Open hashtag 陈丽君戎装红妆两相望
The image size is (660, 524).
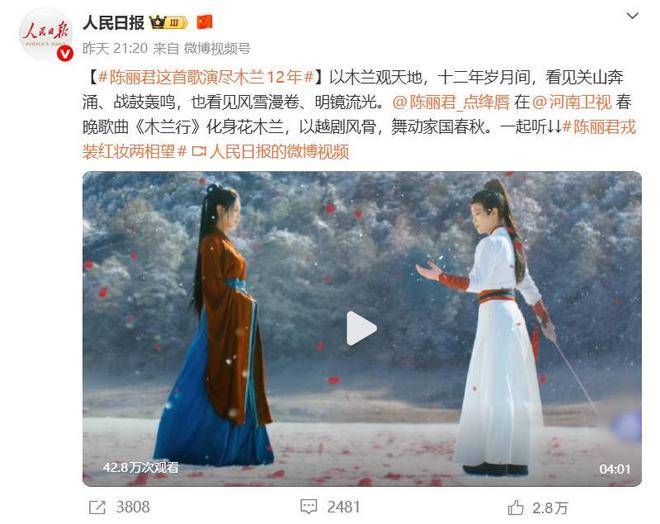coord(359,139)
